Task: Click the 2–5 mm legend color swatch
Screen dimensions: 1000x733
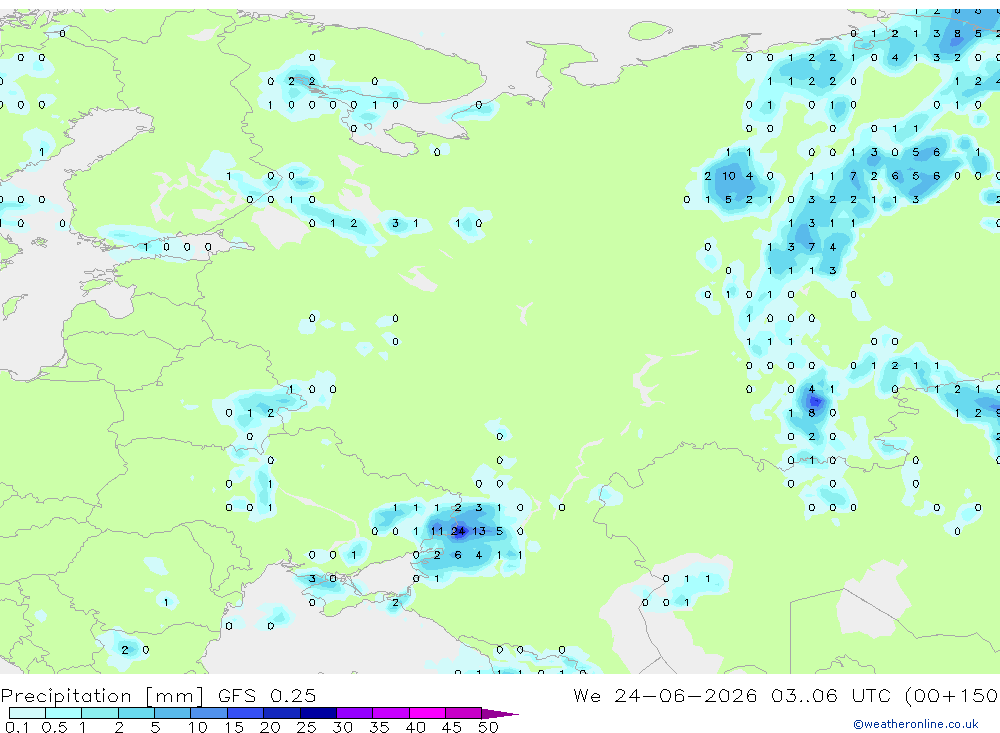Action: [136, 713]
